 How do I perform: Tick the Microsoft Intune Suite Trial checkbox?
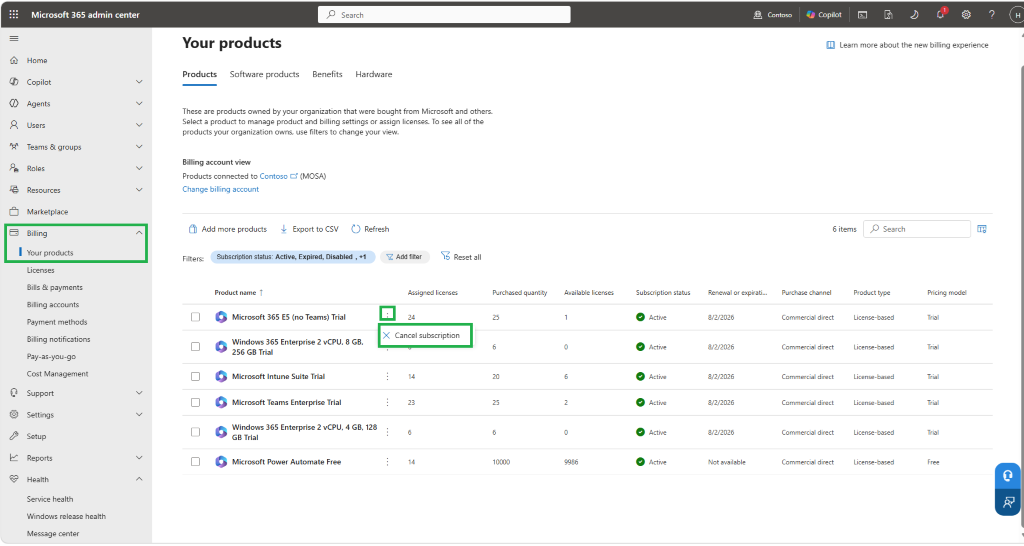point(195,376)
